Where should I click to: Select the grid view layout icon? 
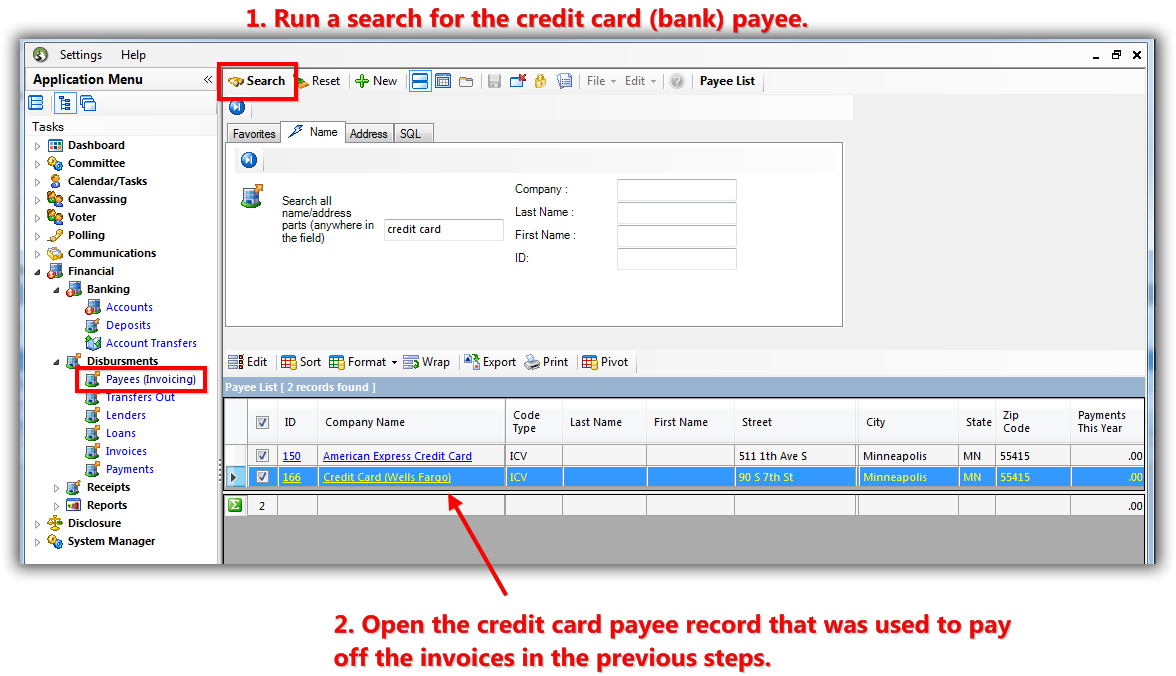(x=443, y=81)
